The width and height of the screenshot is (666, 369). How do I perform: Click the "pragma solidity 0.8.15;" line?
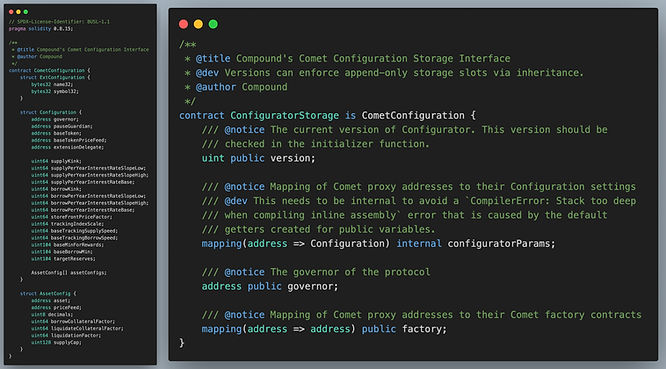point(41,29)
